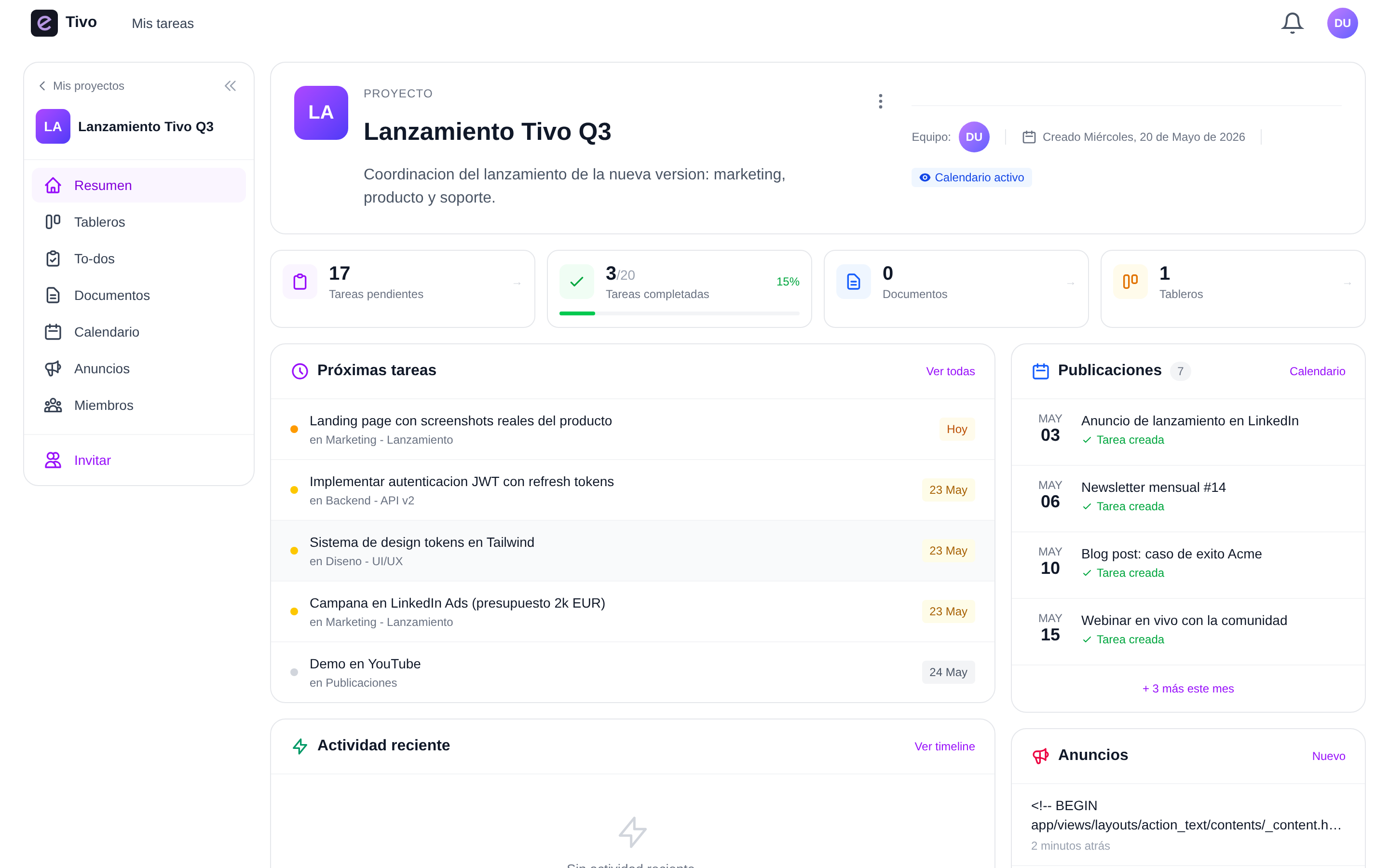
Task: Click the calendar icon beside the creation date
Action: [1029, 137]
